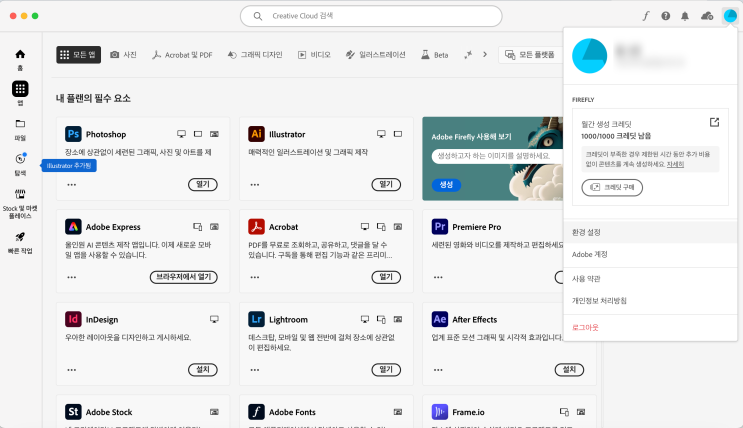Click the Acrobat app icon
743x428 pixels.
pos(256,227)
